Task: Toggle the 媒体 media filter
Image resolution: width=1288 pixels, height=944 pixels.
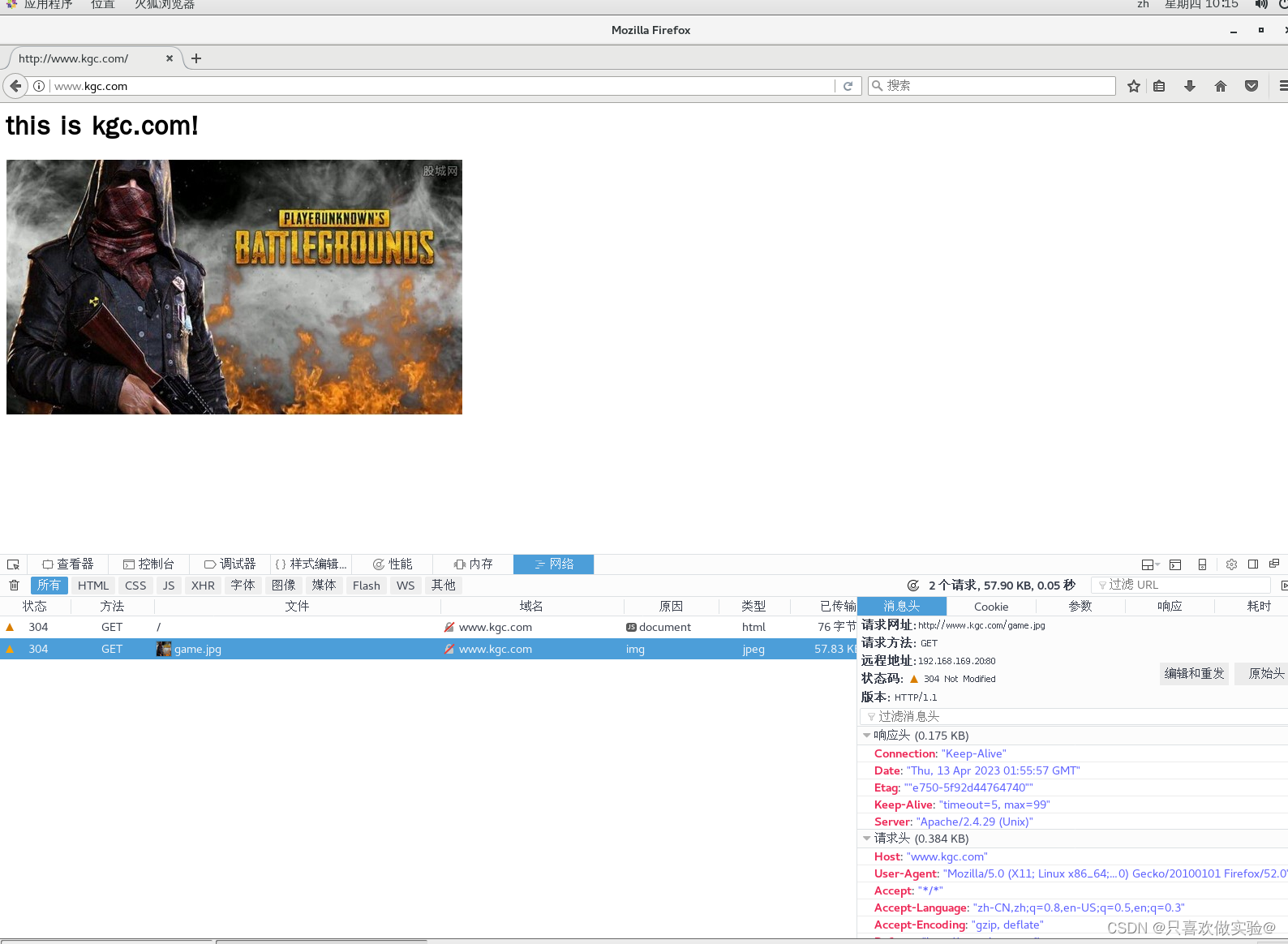Action: pos(324,586)
